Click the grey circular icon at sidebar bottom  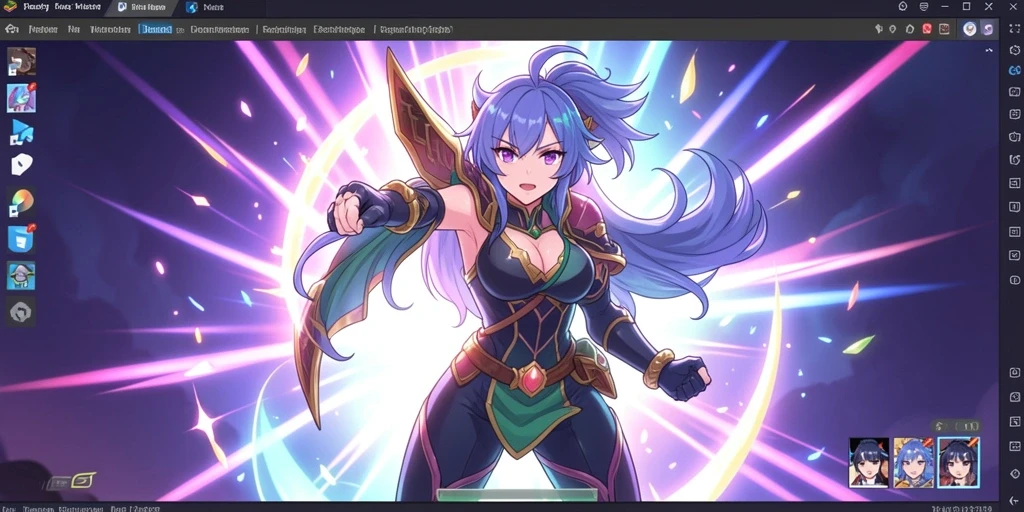coord(21,312)
